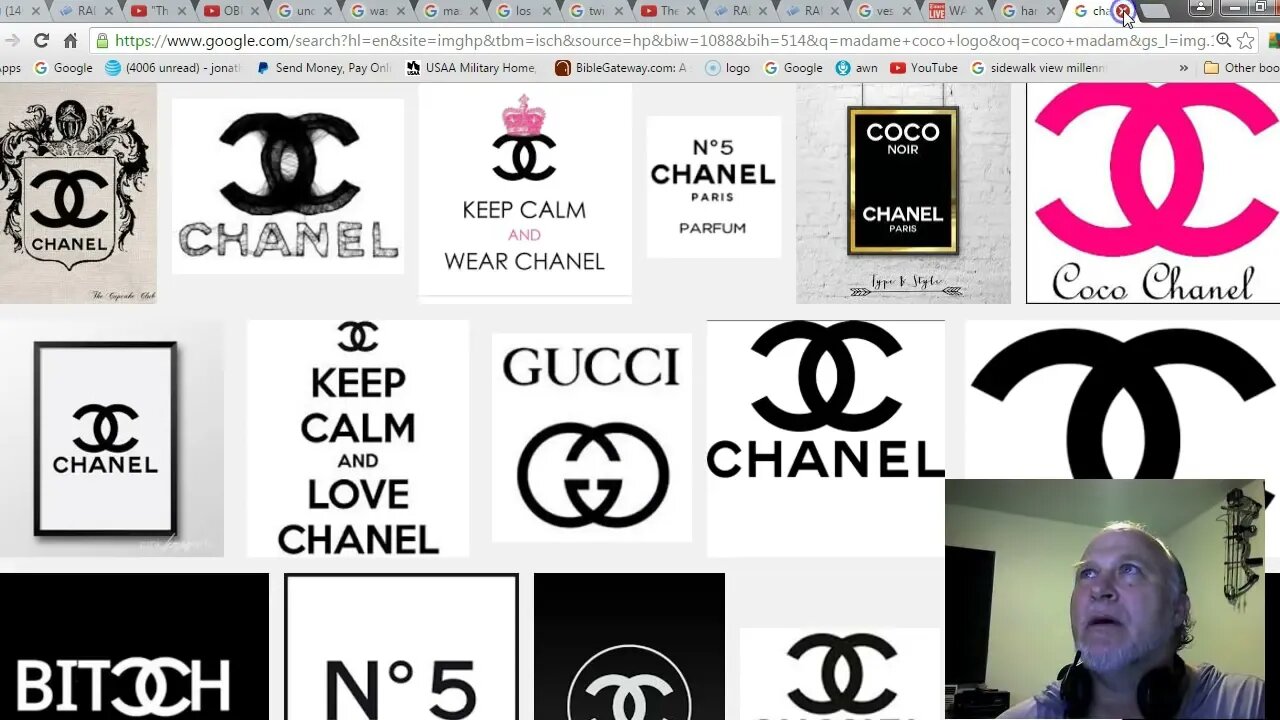The height and width of the screenshot is (720, 1280).
Task: Close the 'WA' live tab
Action: (979, 11)
